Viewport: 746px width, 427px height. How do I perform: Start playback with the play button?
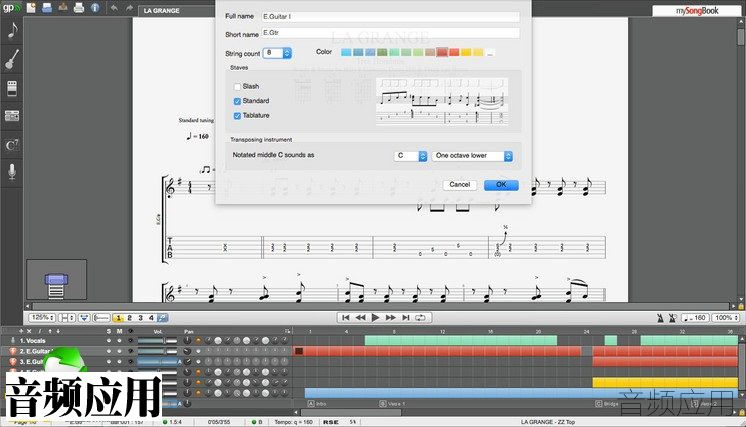[x=375, y=318]
